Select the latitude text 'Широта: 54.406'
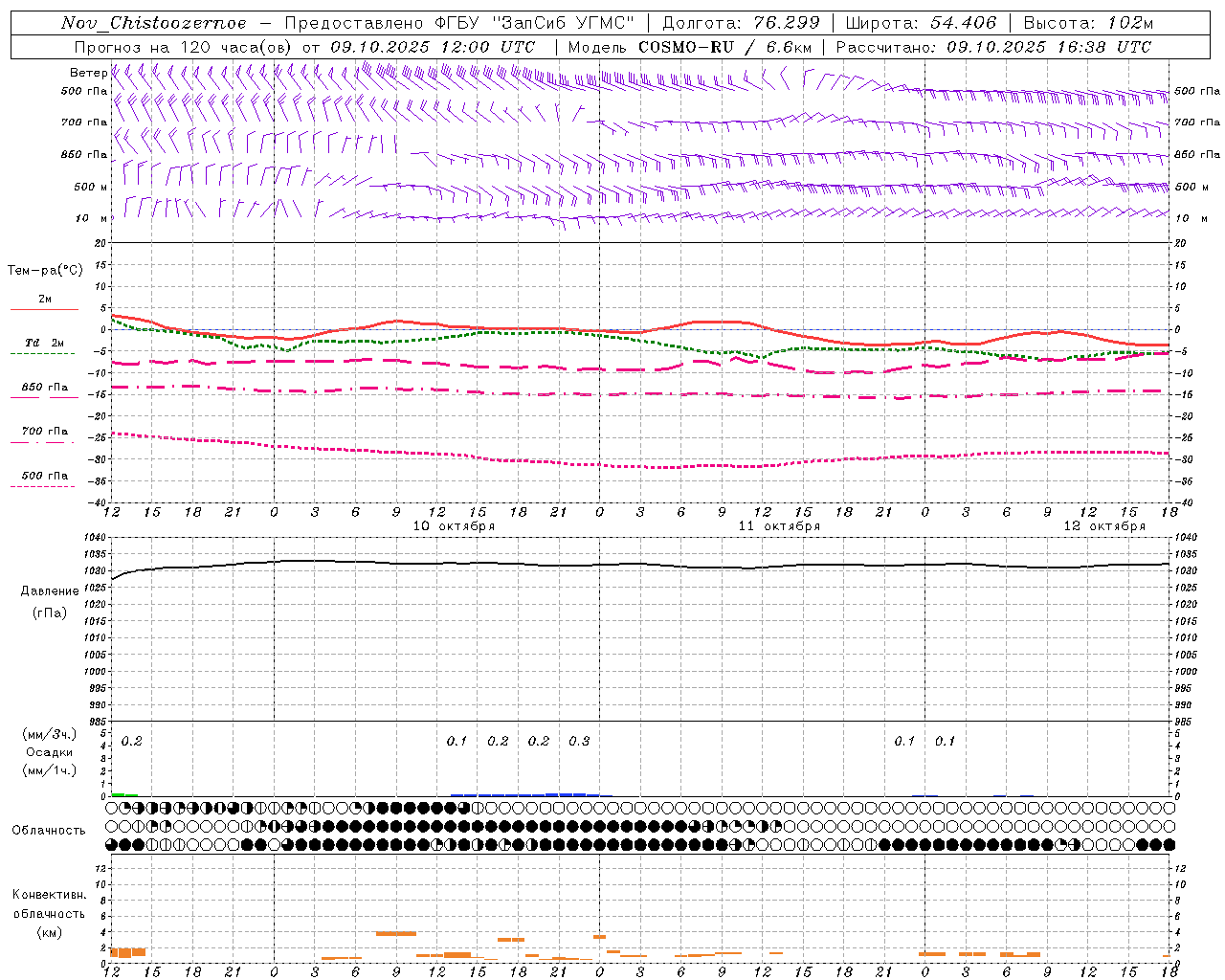1225x980 pixels. point(921,23)
